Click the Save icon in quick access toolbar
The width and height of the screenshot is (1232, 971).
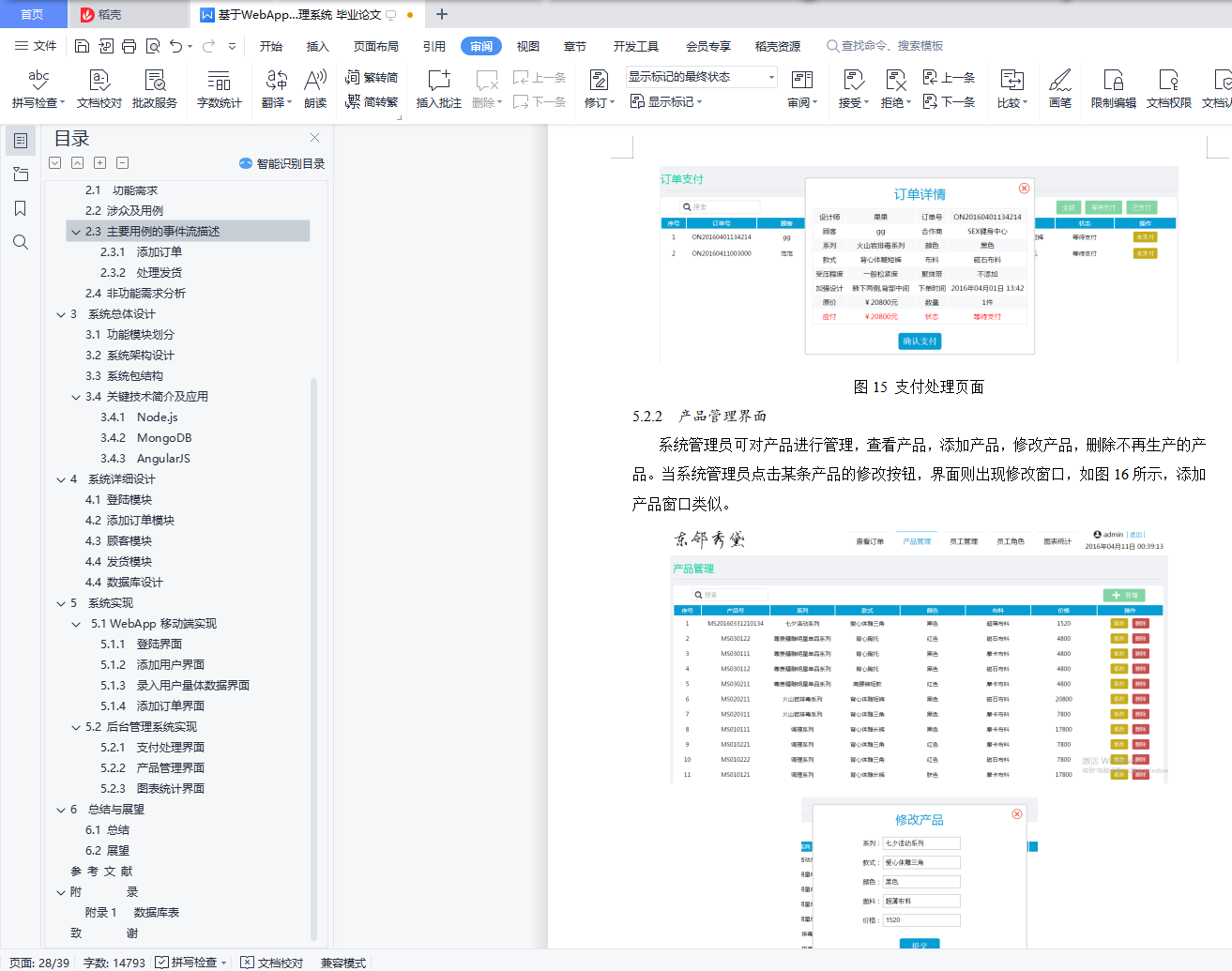pyautogui.click(x=82, y=46)
